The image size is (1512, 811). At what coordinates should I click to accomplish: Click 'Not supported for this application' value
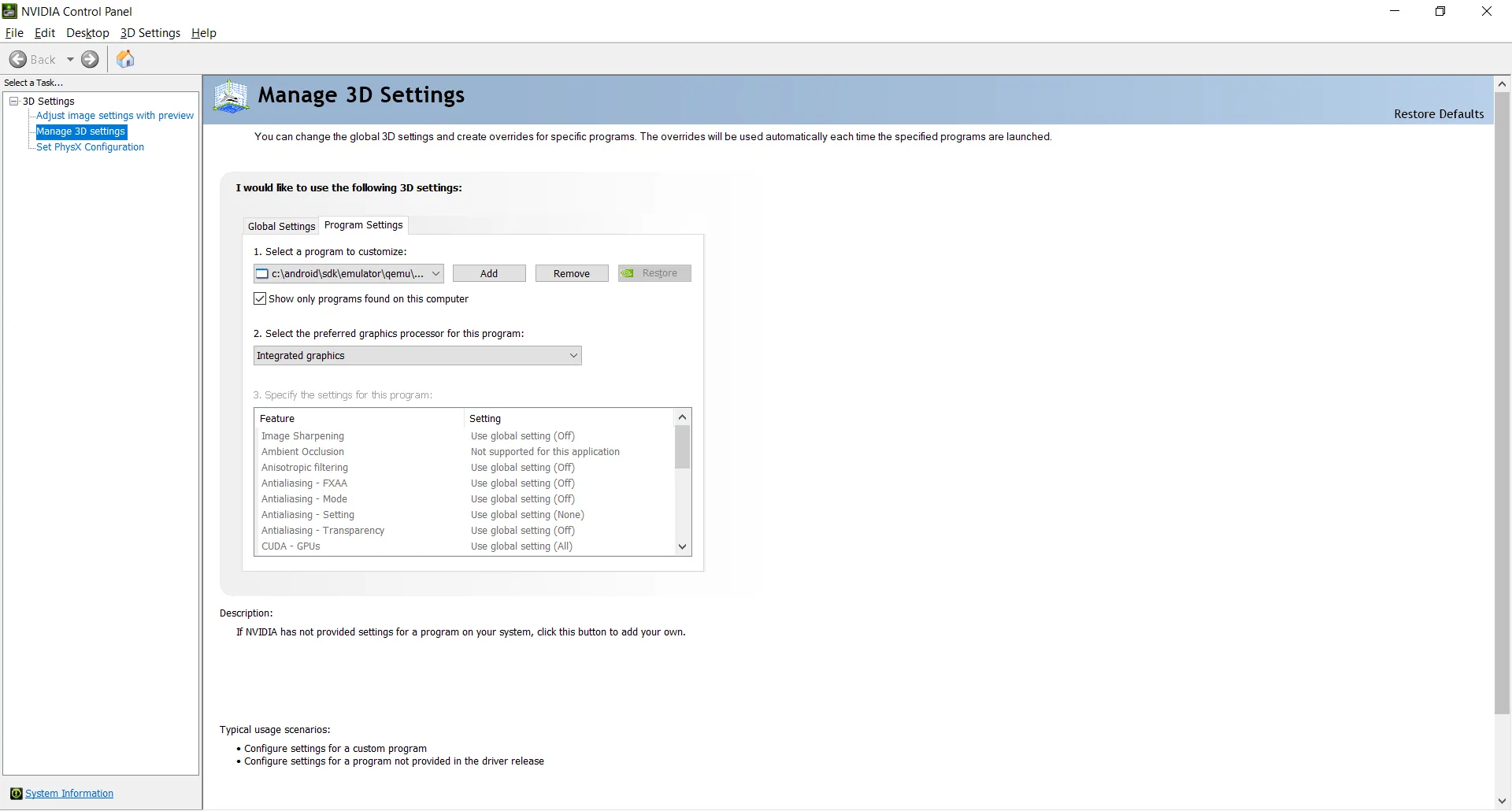pos(545,452)
